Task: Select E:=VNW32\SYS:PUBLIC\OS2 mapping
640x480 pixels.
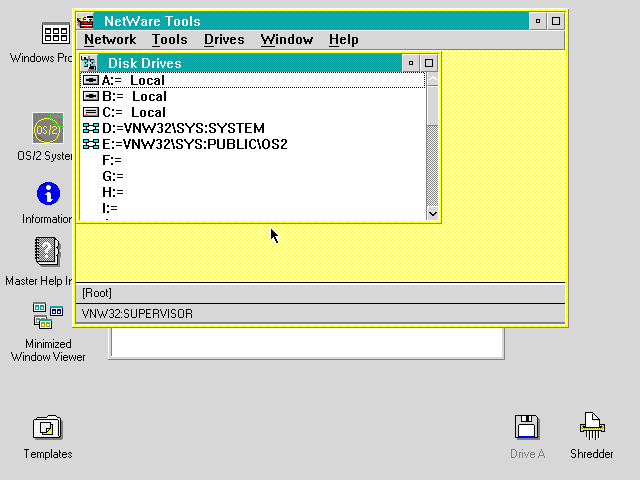Action: pos(253,144)
